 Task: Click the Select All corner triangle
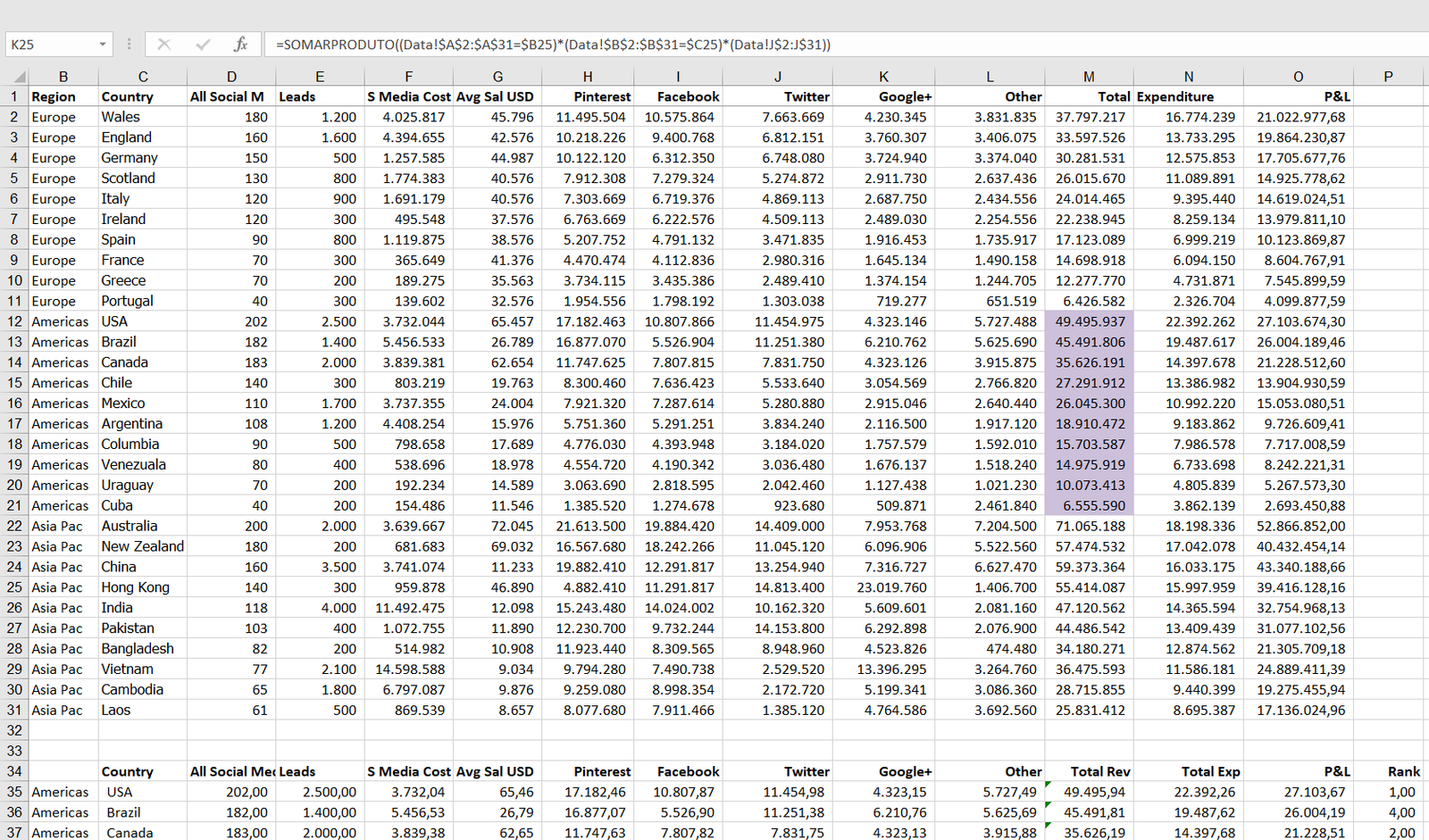tap(20, 77)
